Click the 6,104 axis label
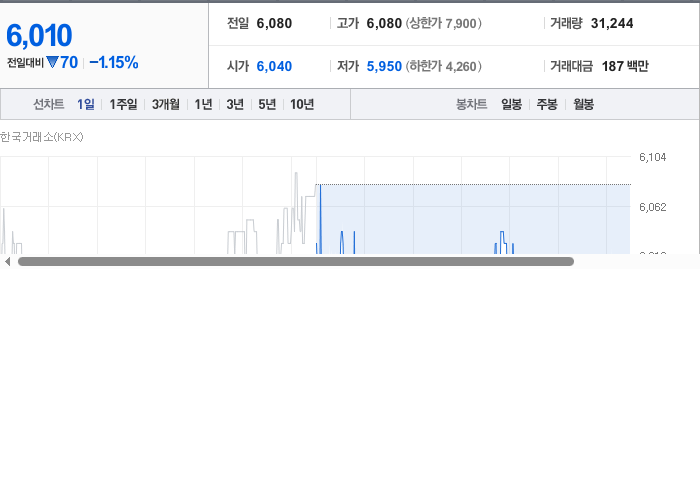Screen dimensions: 700x490 click(653, 157)
